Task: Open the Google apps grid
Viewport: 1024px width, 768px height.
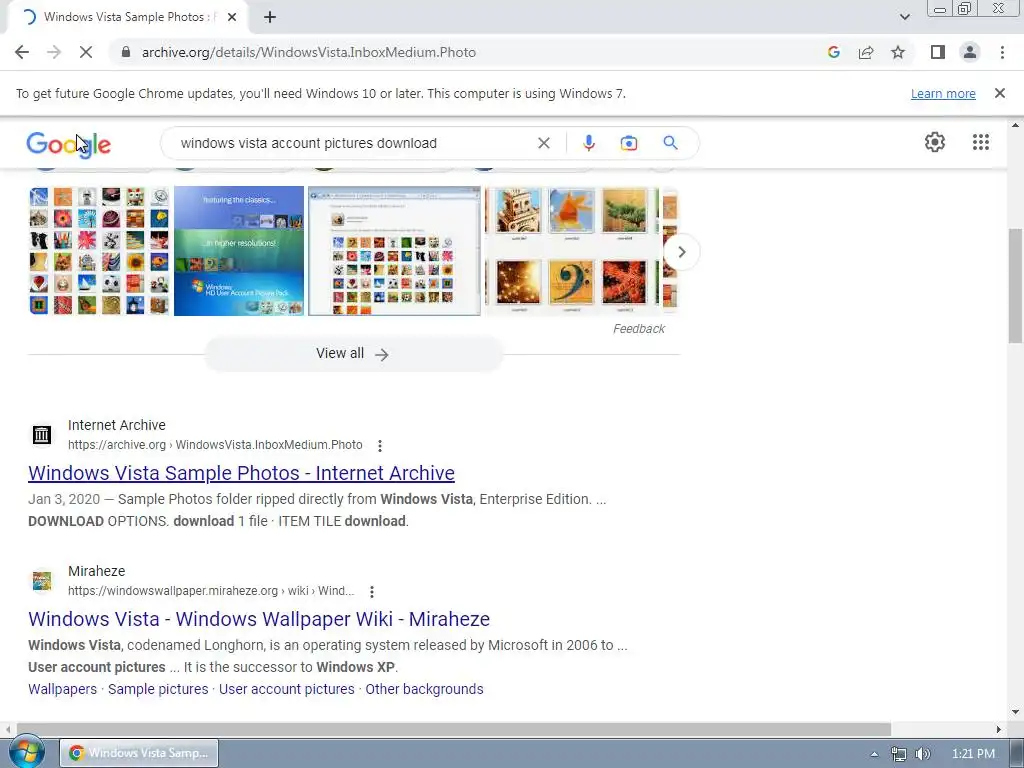Action: click(x=980, y=142)
